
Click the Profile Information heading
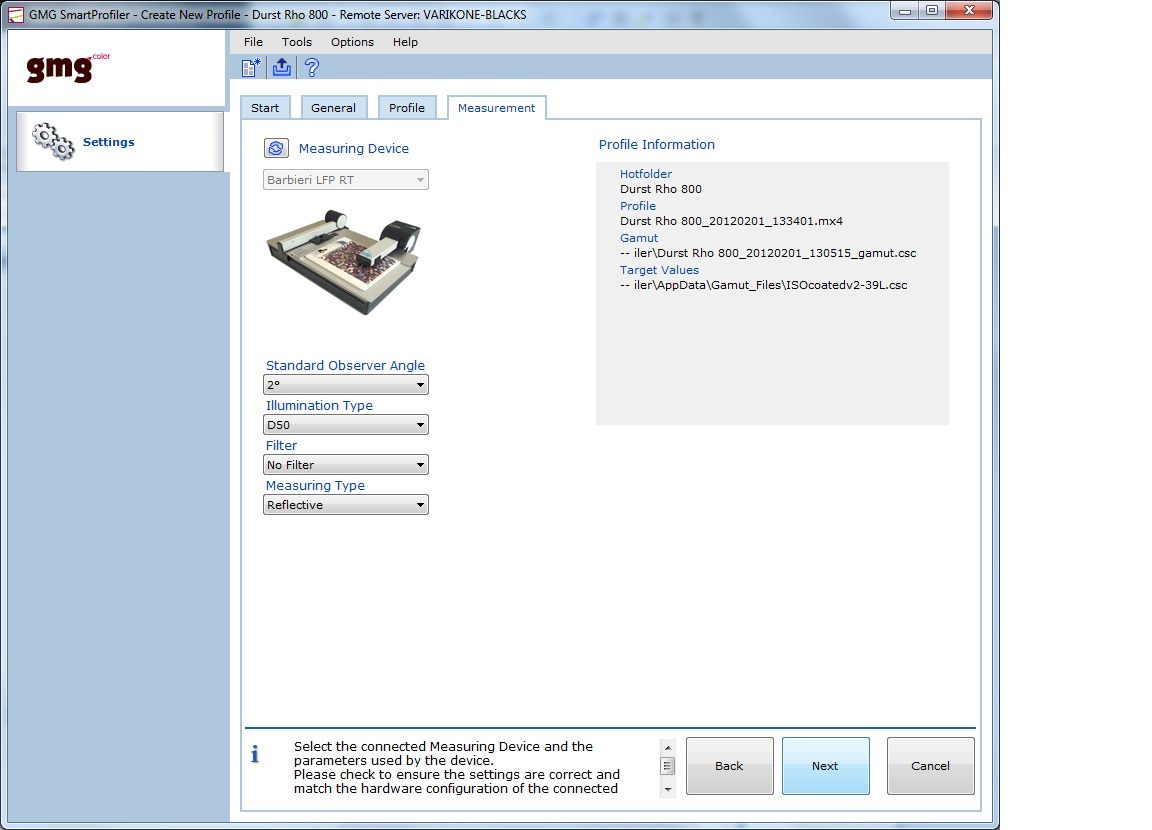(657, 145)
